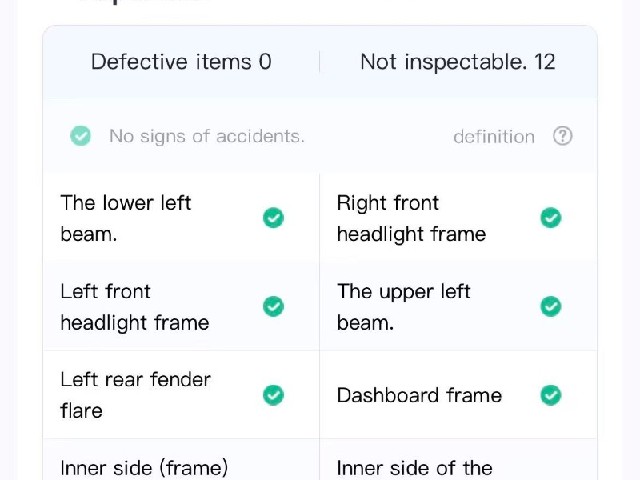This screenshot has width=640, height=480.
Task: Click the No signs of accidents text
Action: pos(207,136)
